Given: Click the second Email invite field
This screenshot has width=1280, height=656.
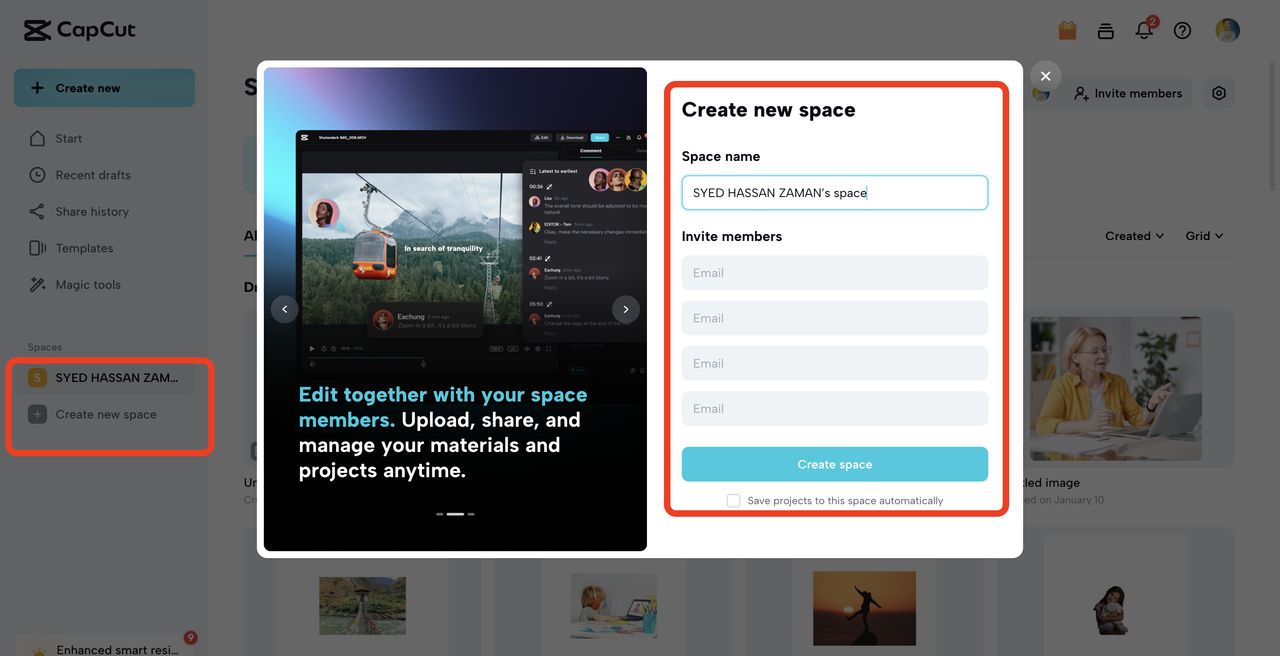Looking at the screenshot, I should [835, 318].
